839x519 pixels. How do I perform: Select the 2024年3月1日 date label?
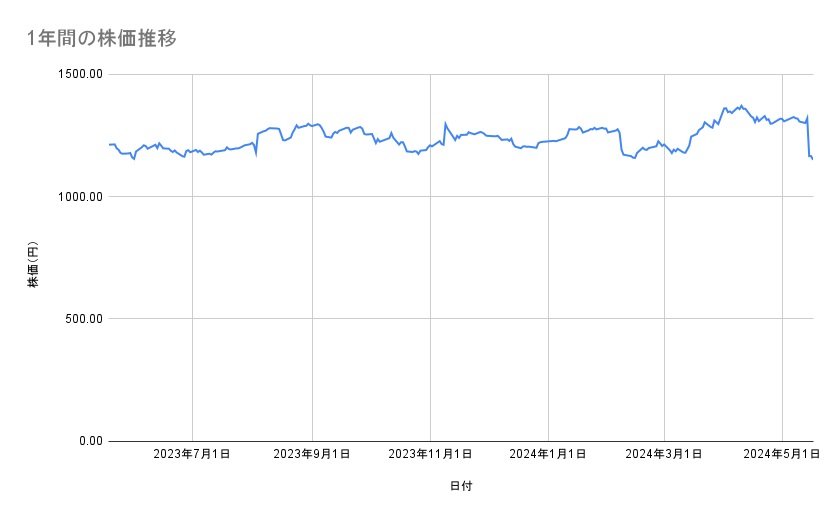[x=664, y=455]
